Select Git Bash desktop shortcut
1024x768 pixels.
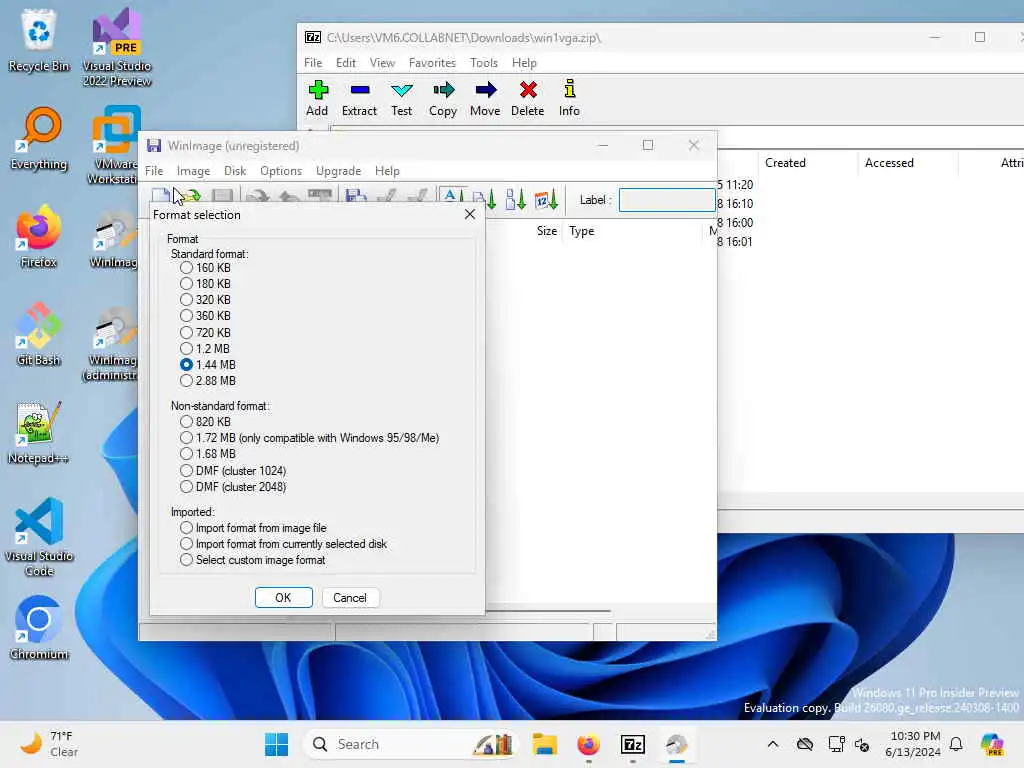39,334
